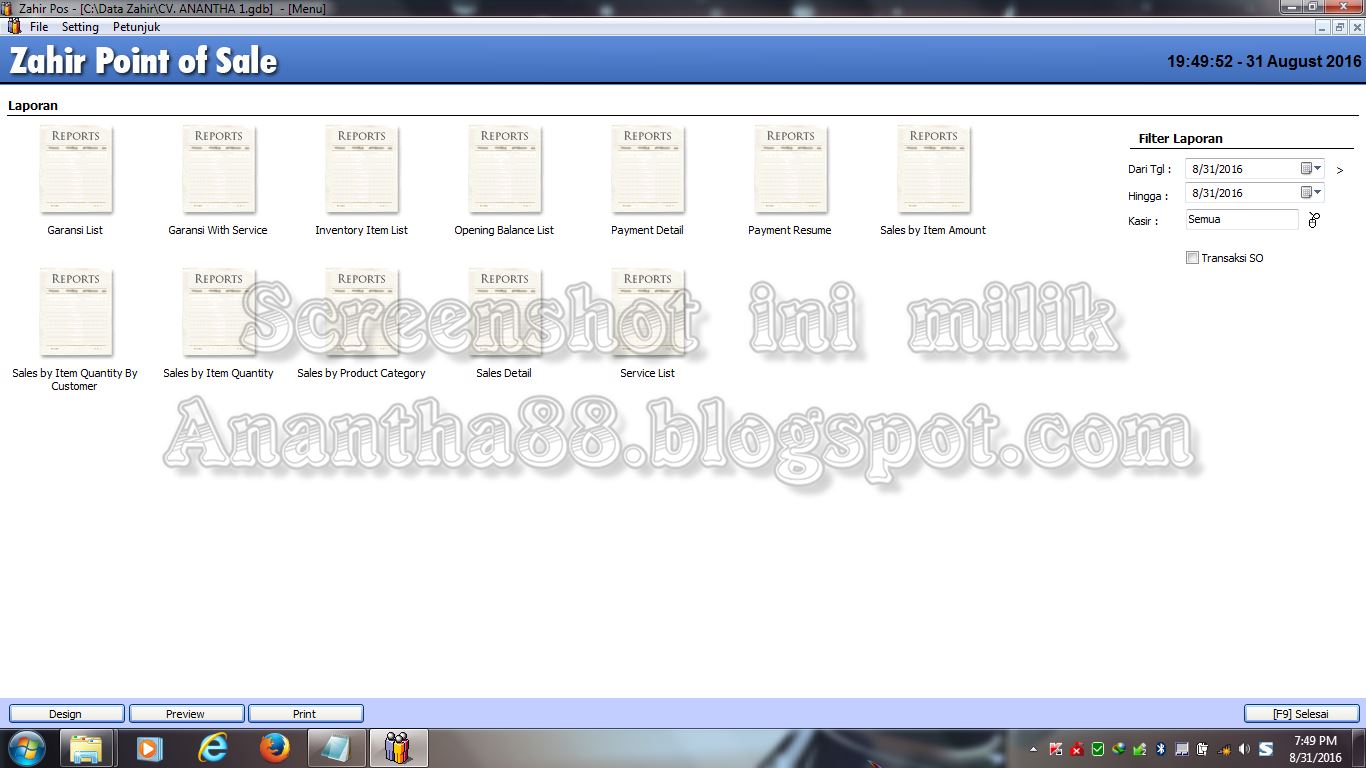This screenshot has height=768, width=1366.
Task: Open the File menu
Action: [x=39, y=27]
